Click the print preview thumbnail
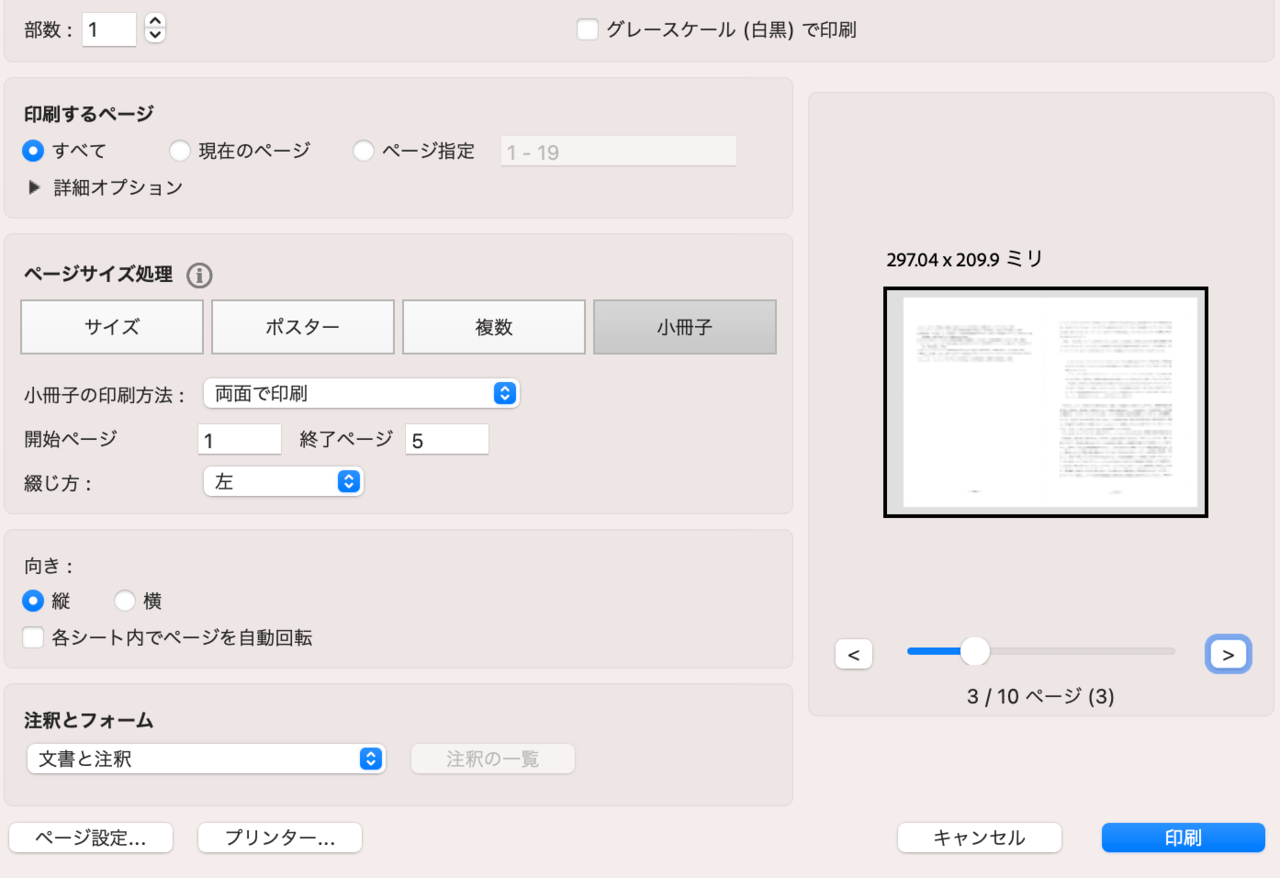1280x878 pixels. 1046,402
